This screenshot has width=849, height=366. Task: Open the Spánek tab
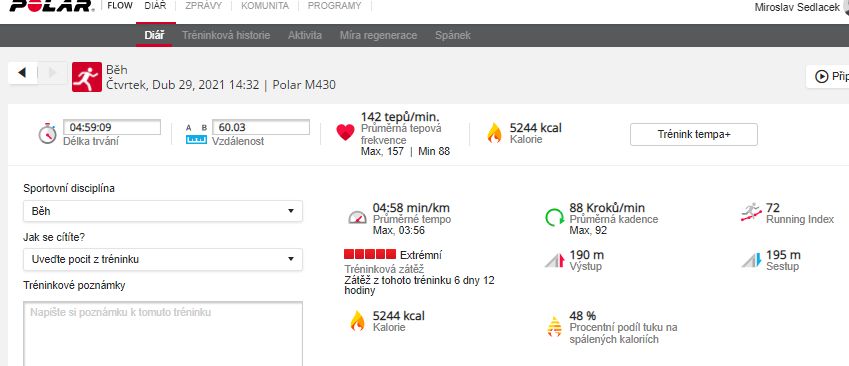point(453,35)
